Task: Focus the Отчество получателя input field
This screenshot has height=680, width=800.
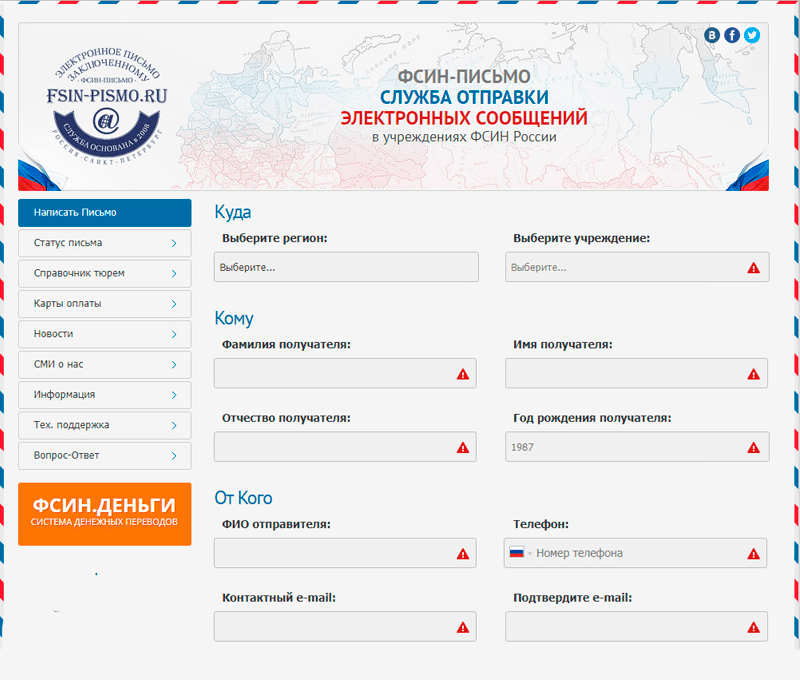Action: pos(345,446)
